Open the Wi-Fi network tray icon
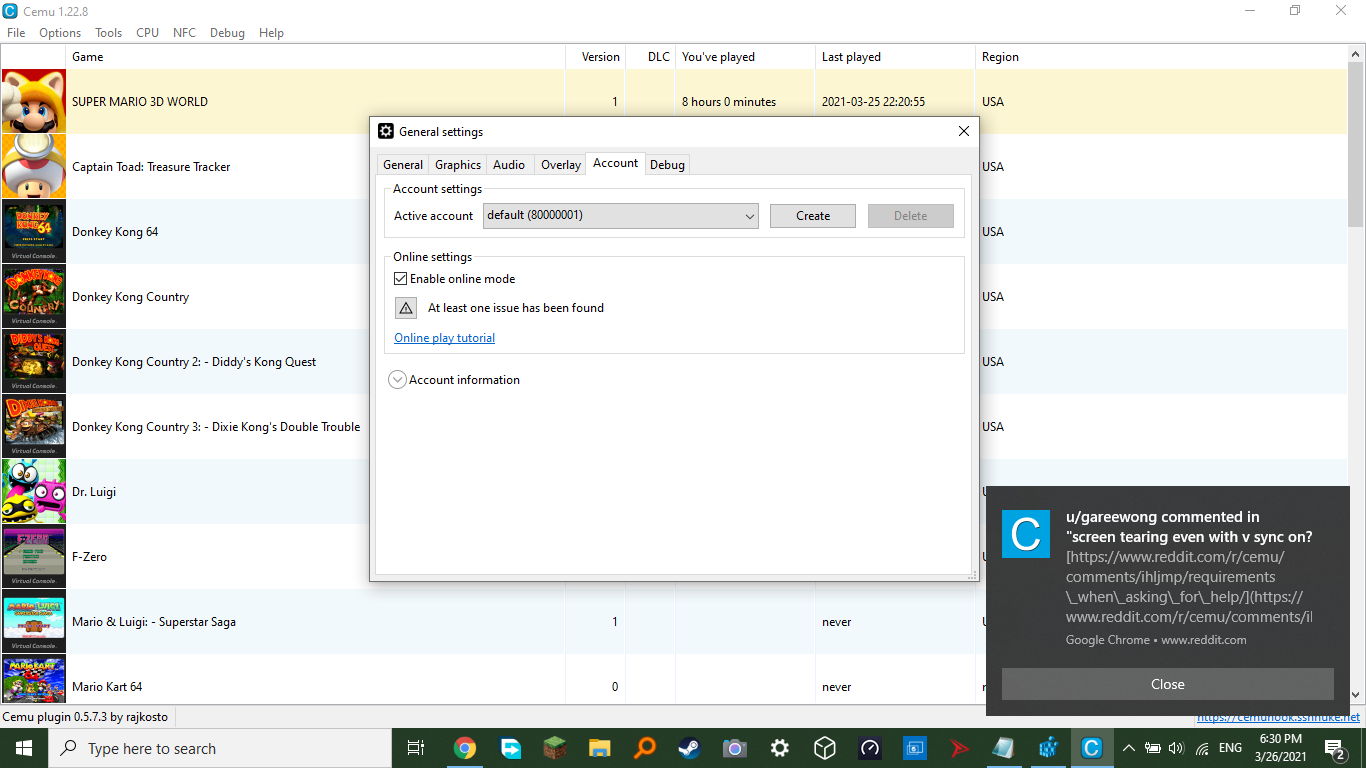The image size is (1366, 768). 1202,748
